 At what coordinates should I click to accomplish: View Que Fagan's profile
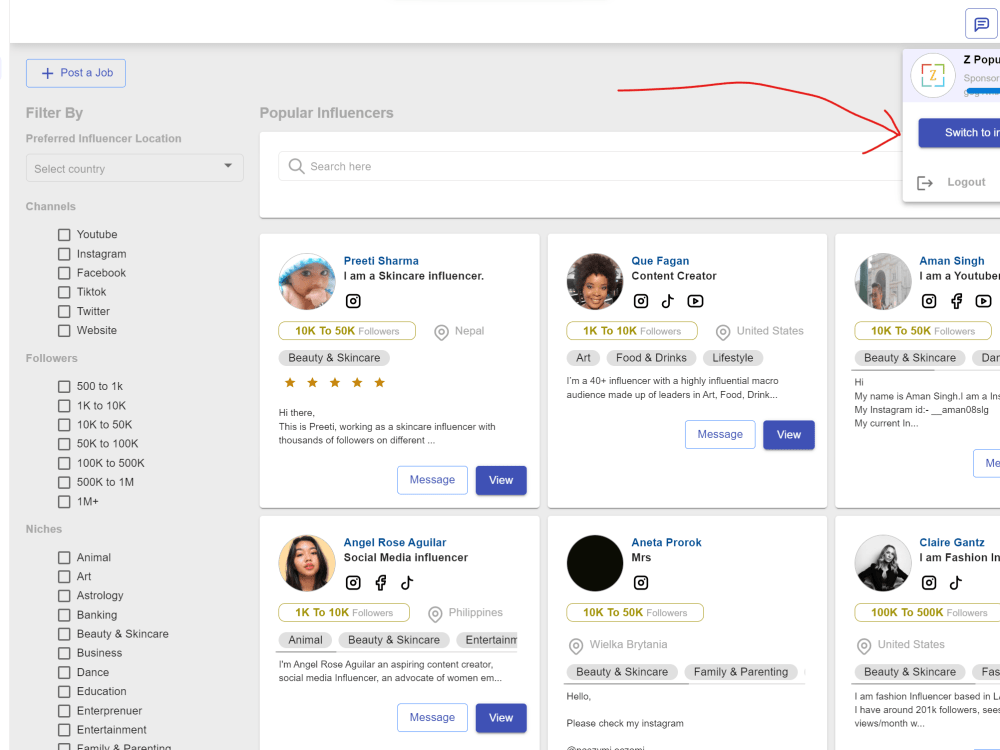(x=789, y=435)
